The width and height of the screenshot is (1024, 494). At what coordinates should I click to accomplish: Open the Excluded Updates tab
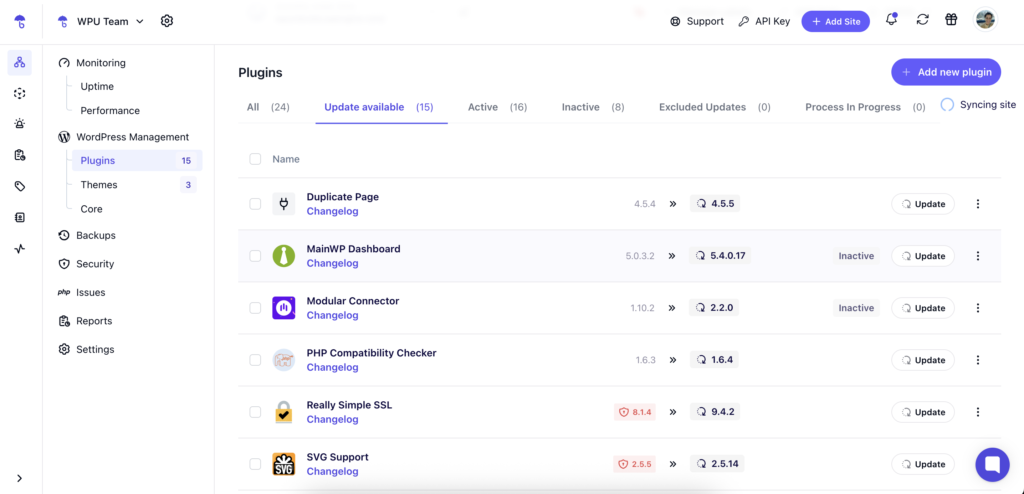point(714,107)
